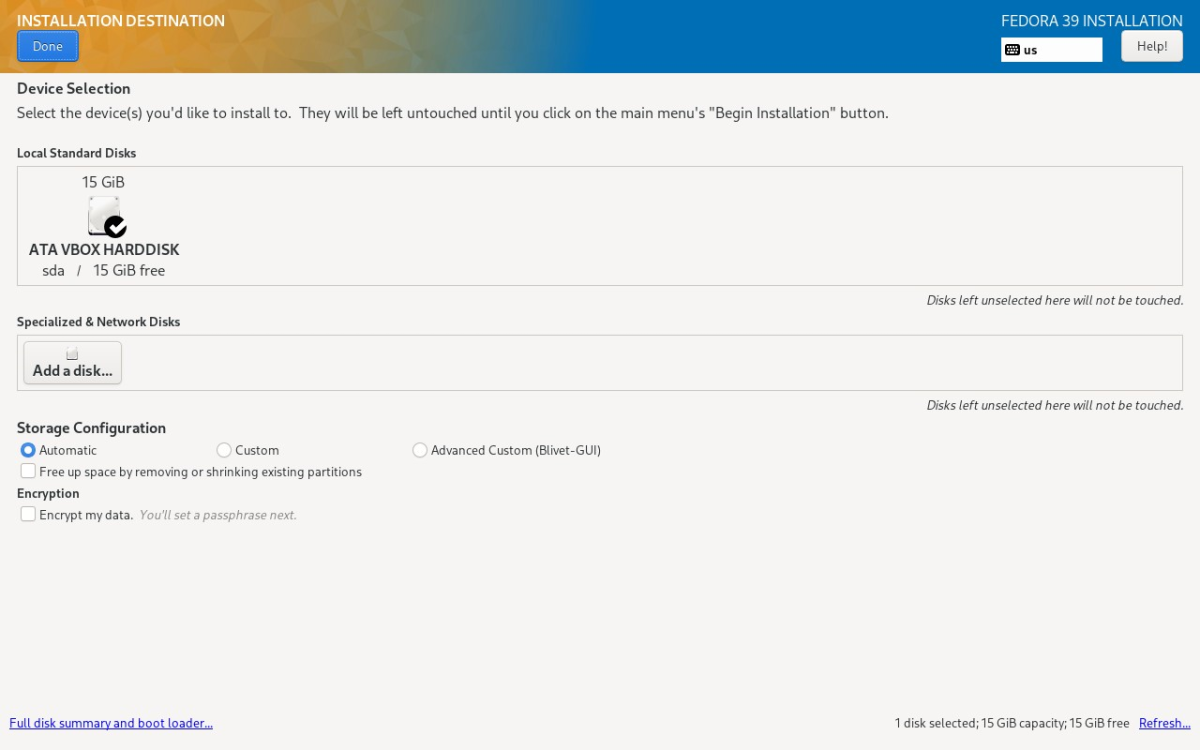Click the 'sda / 15 GiB free' text
The image size is (1200, 750).
point(104,271)
